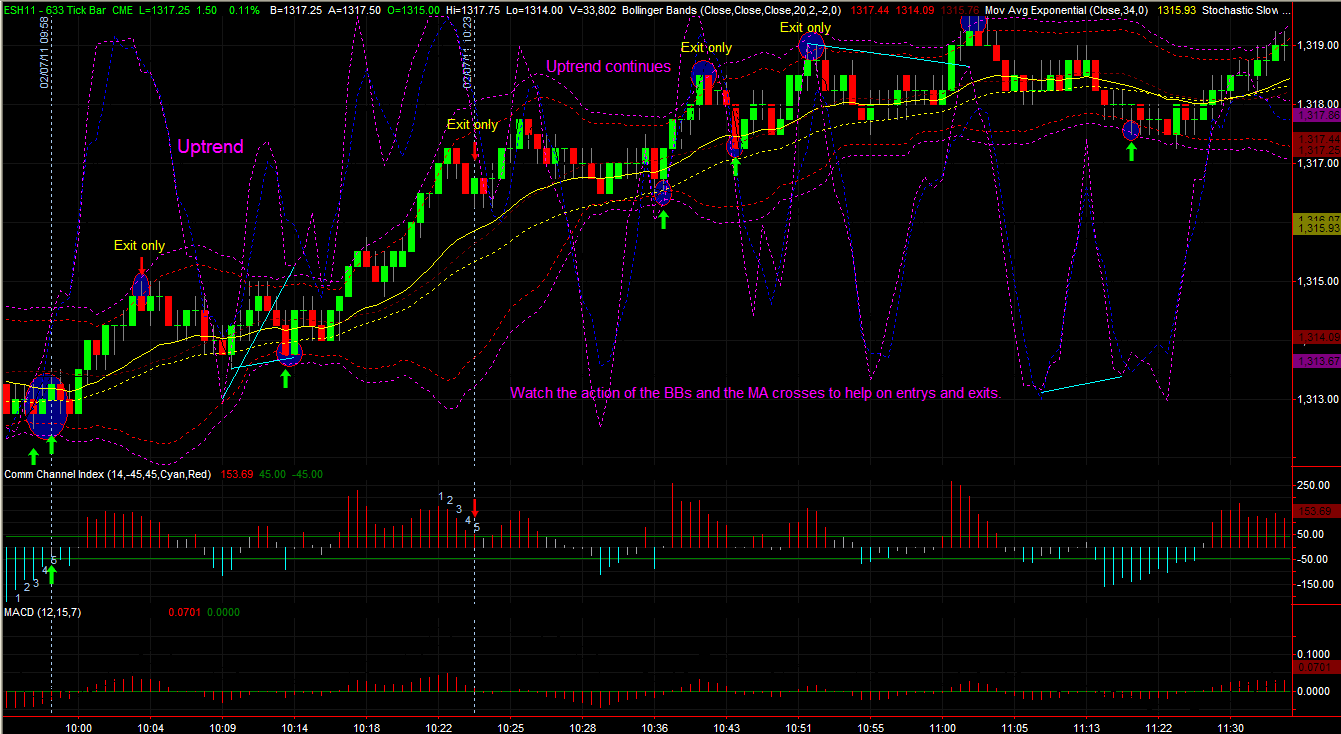Screen dimensions: 1341x734
Task: Select the Exit only label above 10:04 bars
Action: click(139, 245)
